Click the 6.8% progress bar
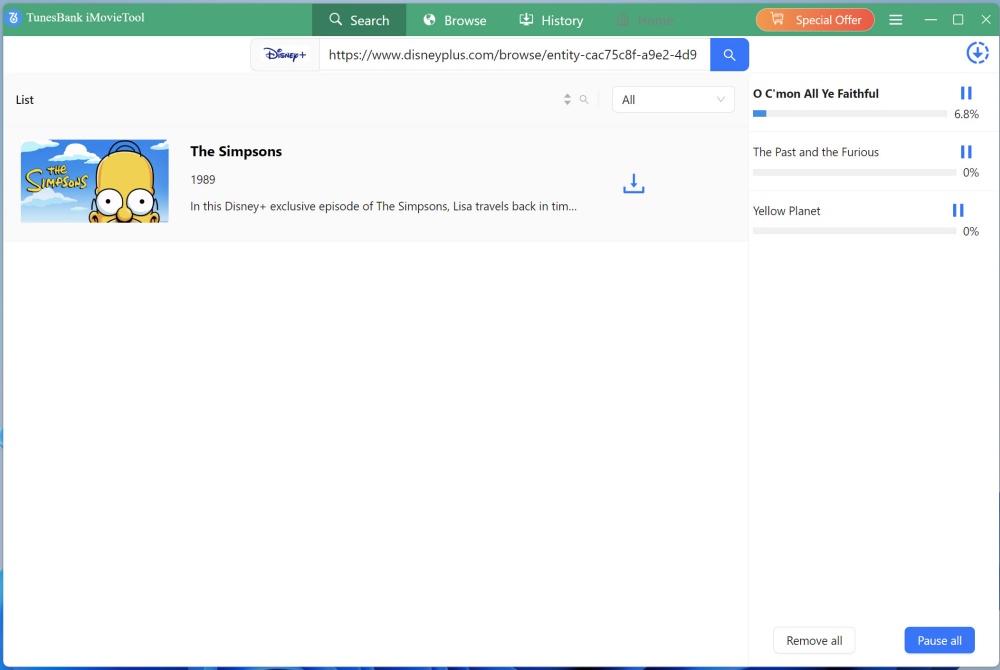Viewport: 1000px width, 670px height. [850, 113]
